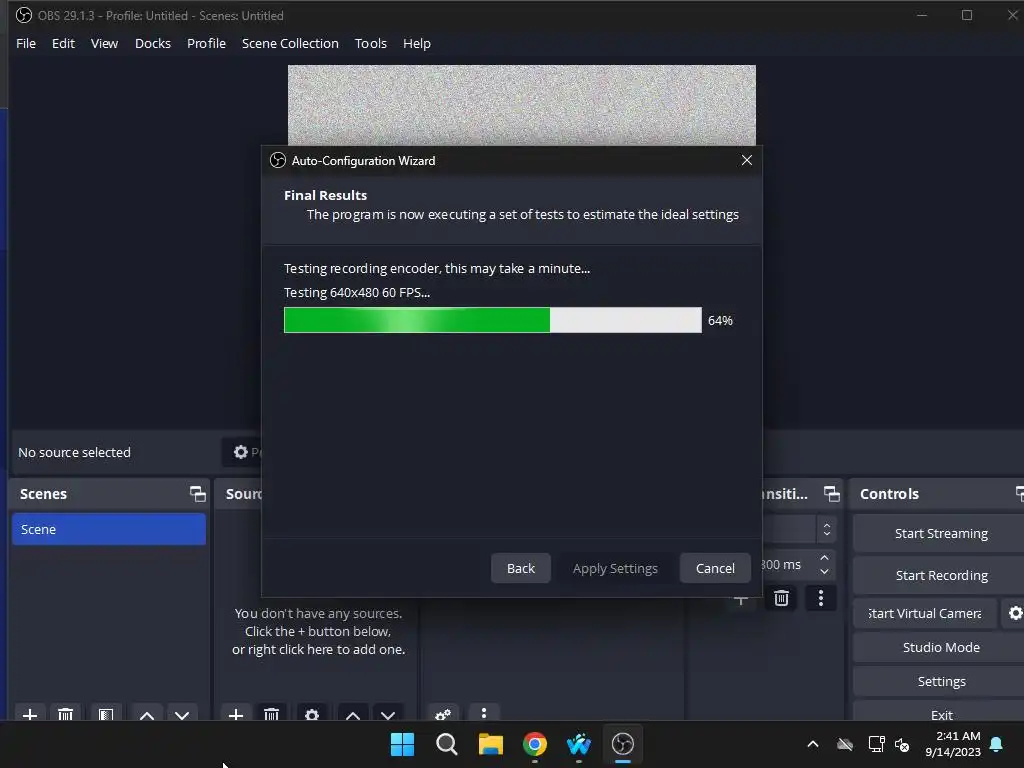Open the File menu

pos(26,43)
